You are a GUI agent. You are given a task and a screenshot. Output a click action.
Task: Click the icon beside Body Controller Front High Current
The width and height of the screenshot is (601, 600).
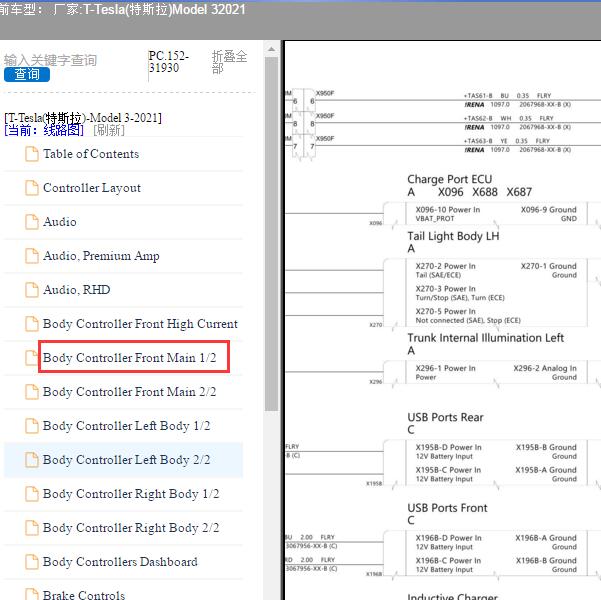[31, 324]
